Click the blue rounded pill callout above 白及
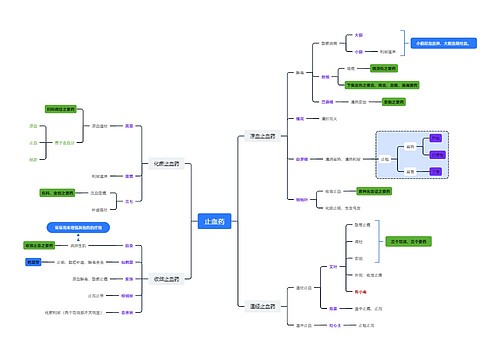Screen dimensions: 500x360 click(78, 228)
